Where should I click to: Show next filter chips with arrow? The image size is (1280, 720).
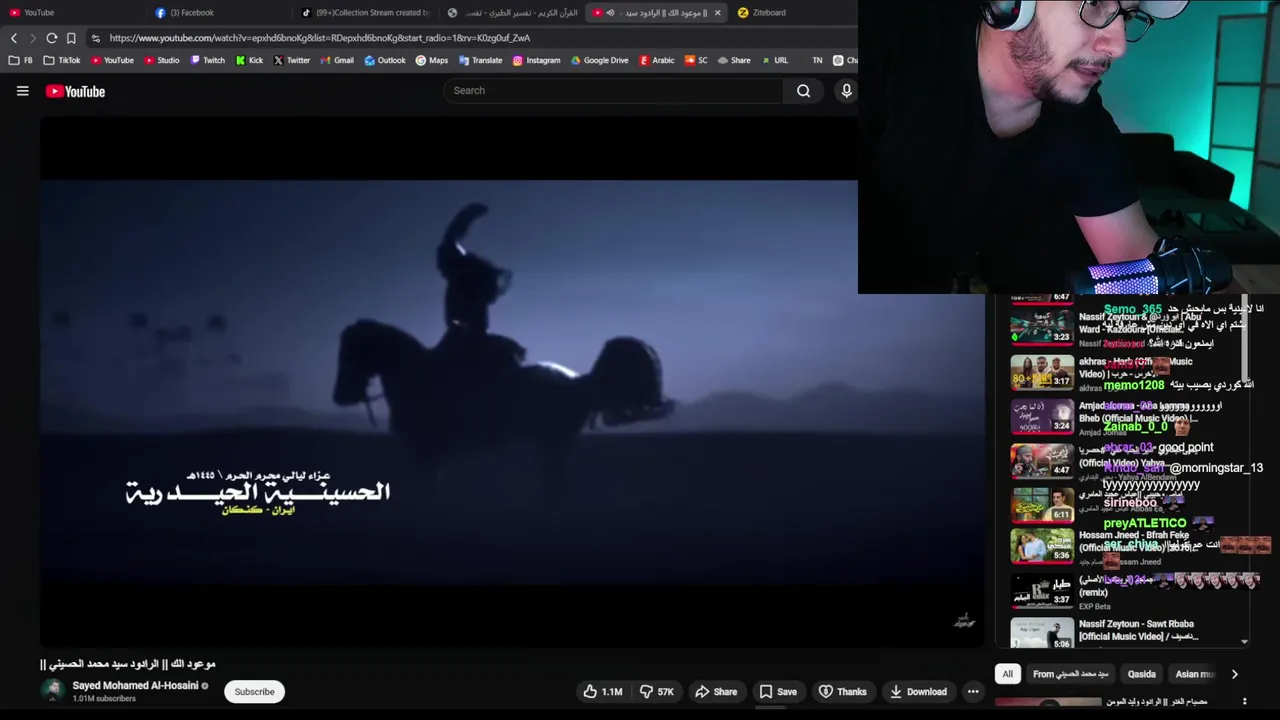[1234, 674]
